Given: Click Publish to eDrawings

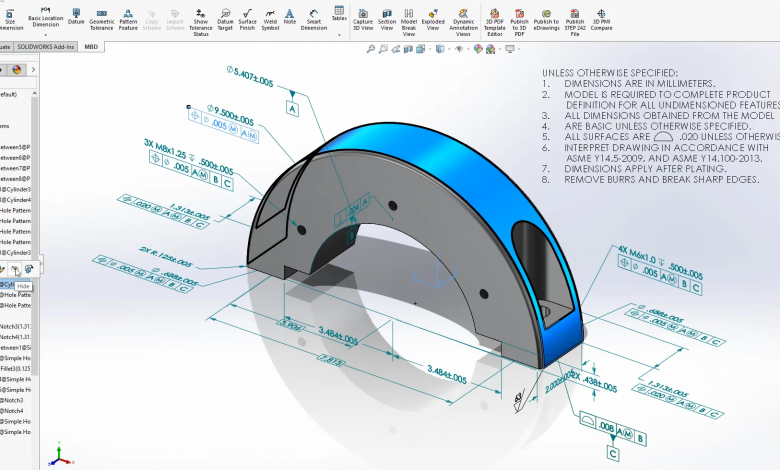Looking at the screenshot, I should (546, 20).
